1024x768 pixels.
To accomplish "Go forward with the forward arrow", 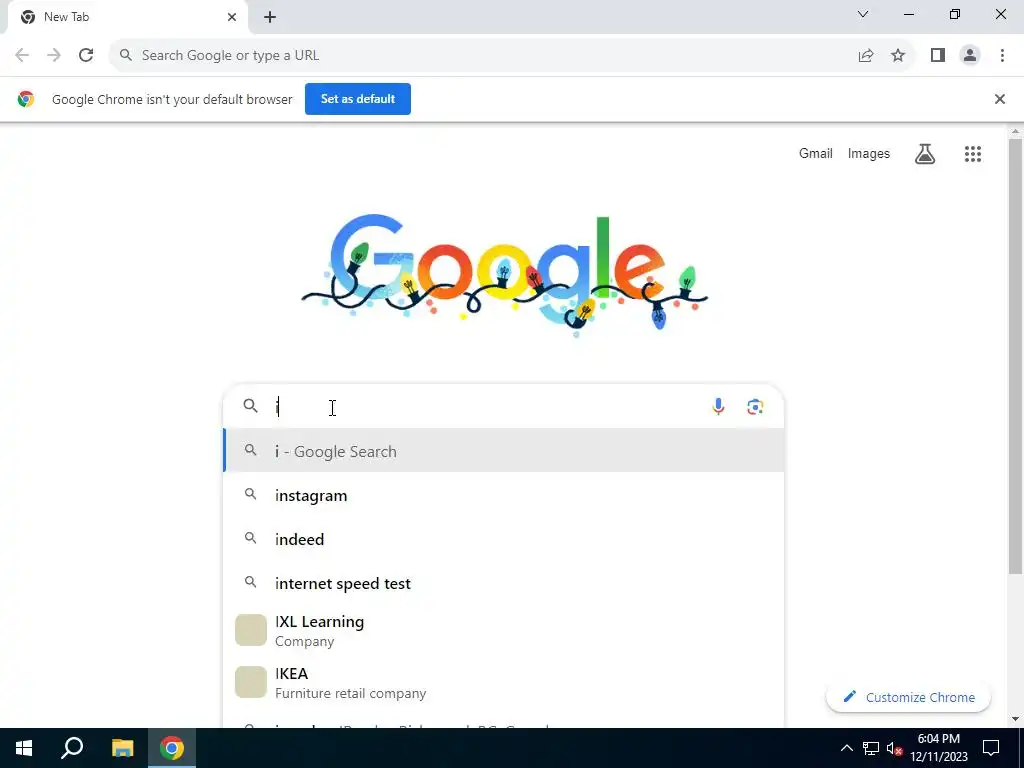I will (x=54, y=56).
